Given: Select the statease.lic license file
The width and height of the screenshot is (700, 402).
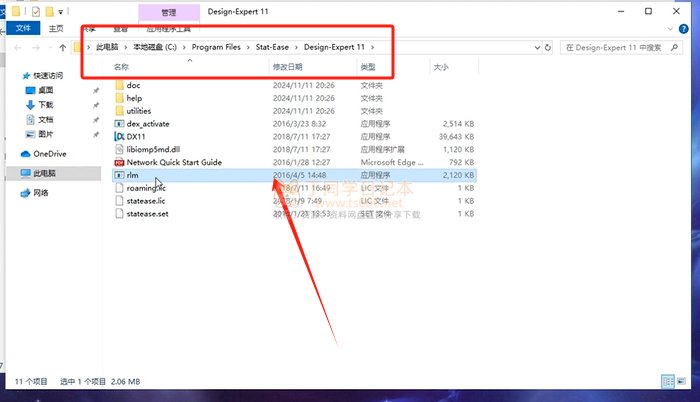Looking at the screenshot, I should pos(146,200).
